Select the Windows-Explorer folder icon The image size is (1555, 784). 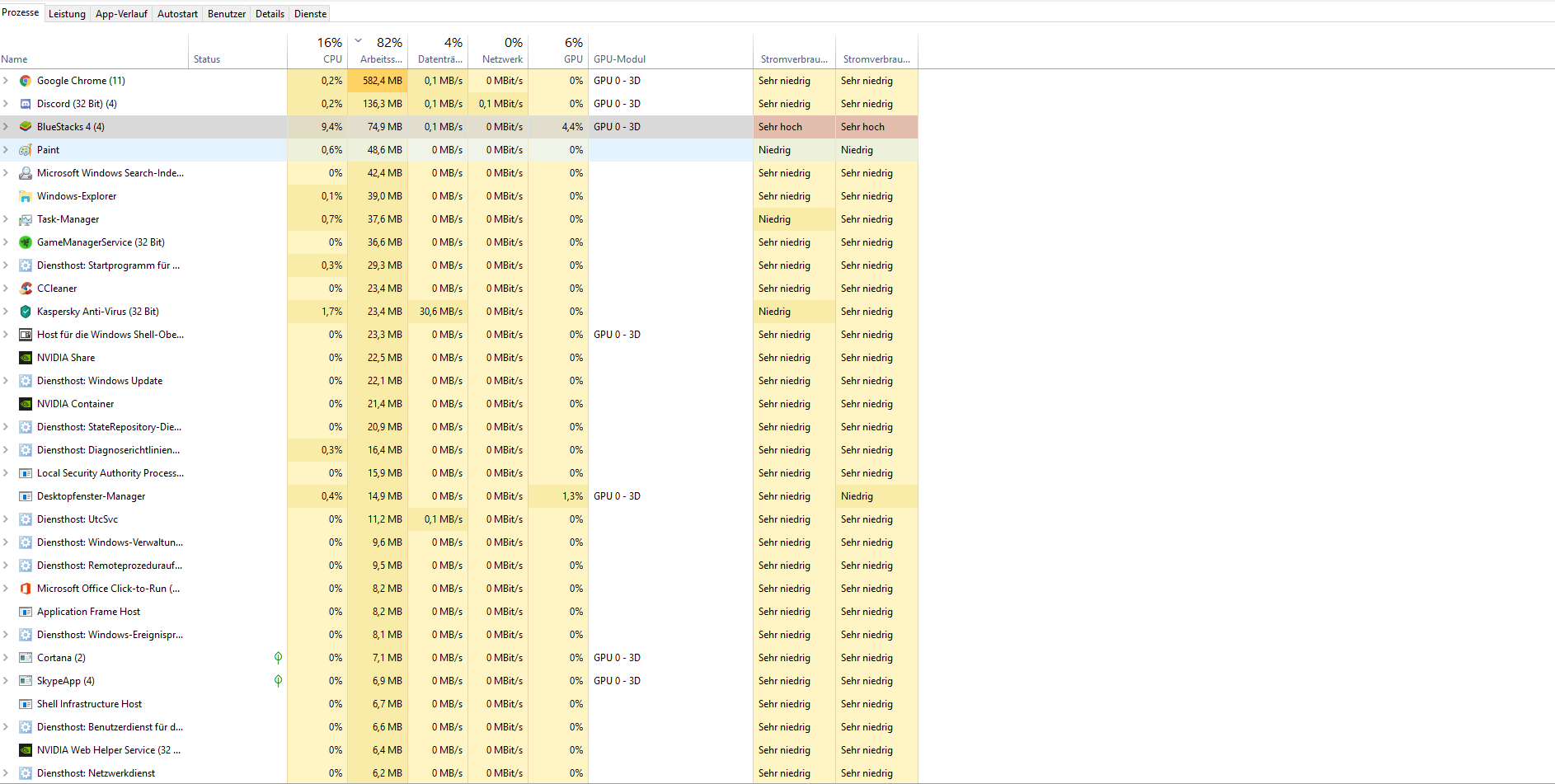click(26, 196)
